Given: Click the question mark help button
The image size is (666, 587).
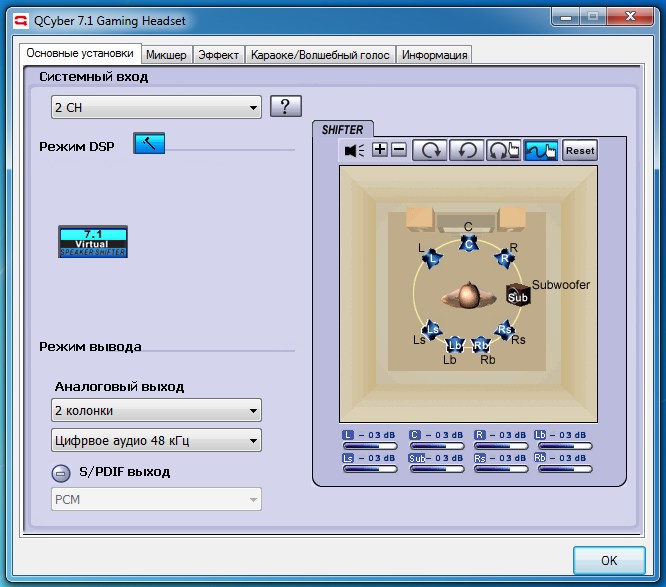Looking at the screenshot, I should [286, 106].
